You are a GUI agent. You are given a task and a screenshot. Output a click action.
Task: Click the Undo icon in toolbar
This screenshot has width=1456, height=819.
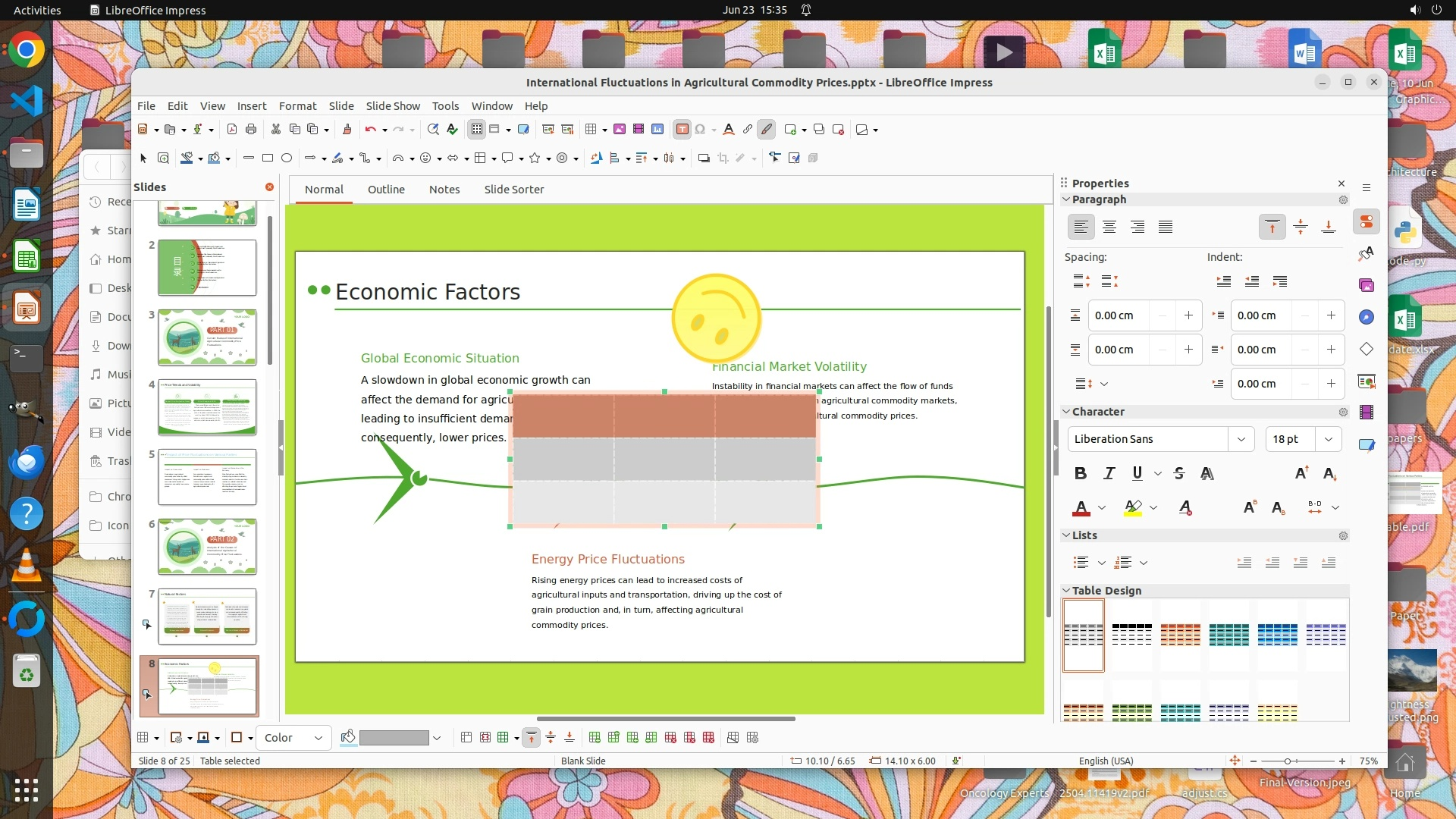pyautogui.click(x=369, y=129)
